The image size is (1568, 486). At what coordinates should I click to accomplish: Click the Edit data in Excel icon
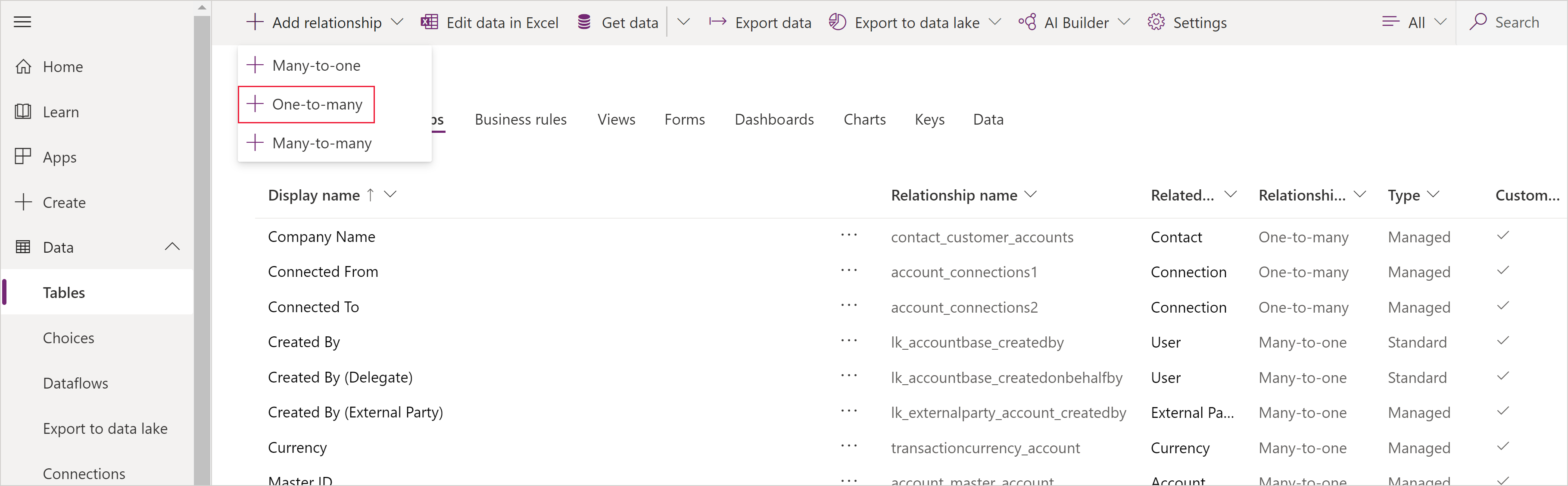tap(428, 22)
